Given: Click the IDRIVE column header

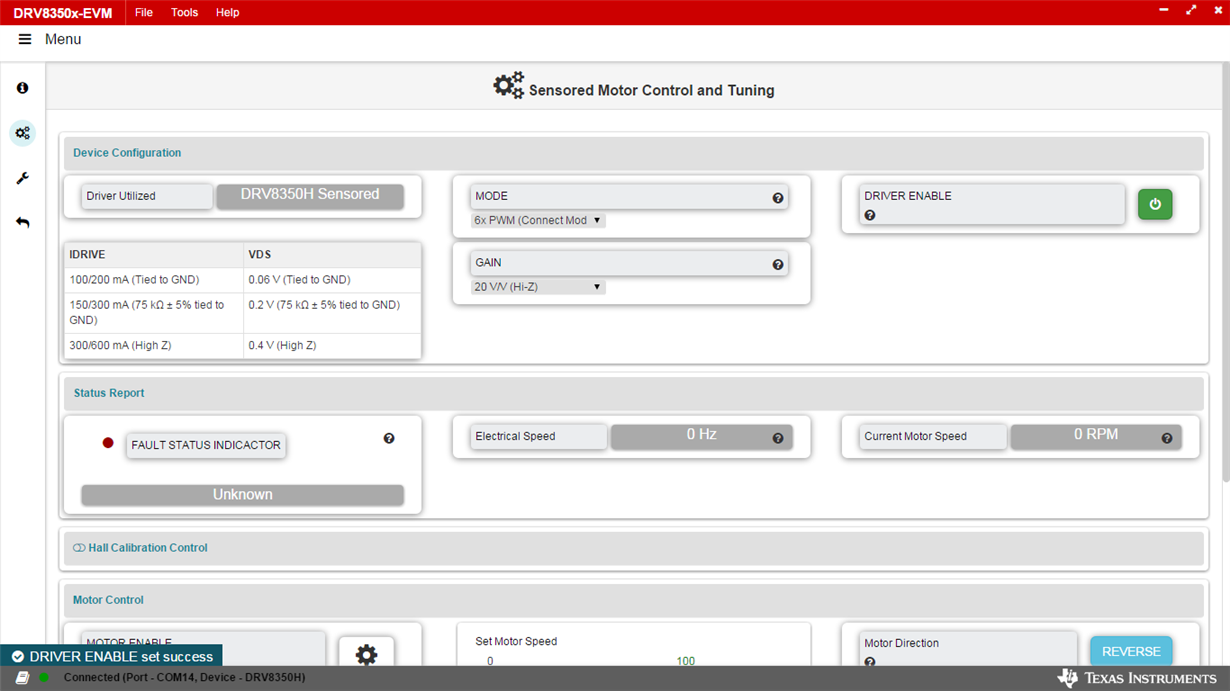Looking at the screenshot, I should (154, 255).
